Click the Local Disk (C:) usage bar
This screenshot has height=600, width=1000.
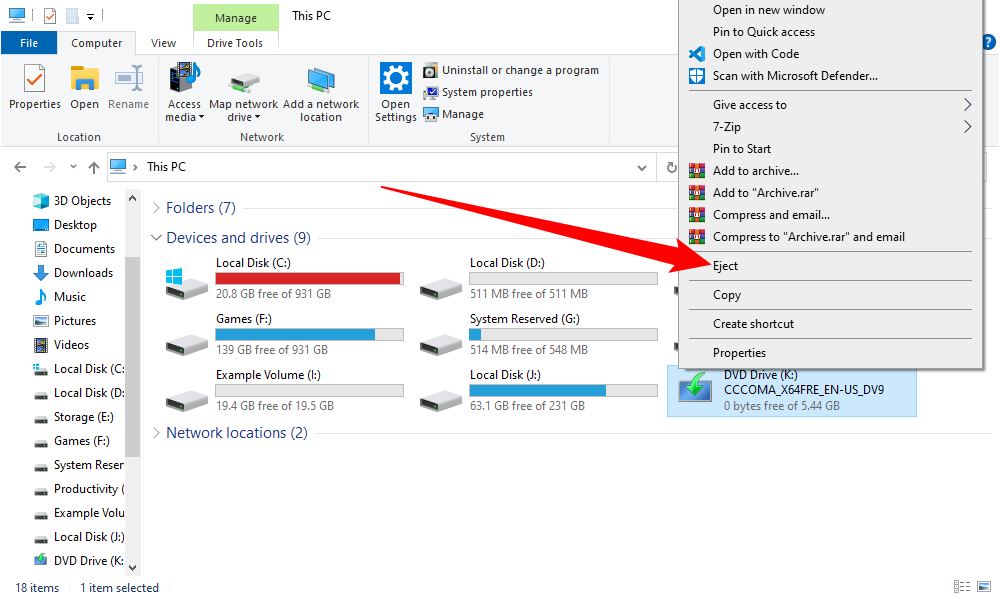click(309, 279)
